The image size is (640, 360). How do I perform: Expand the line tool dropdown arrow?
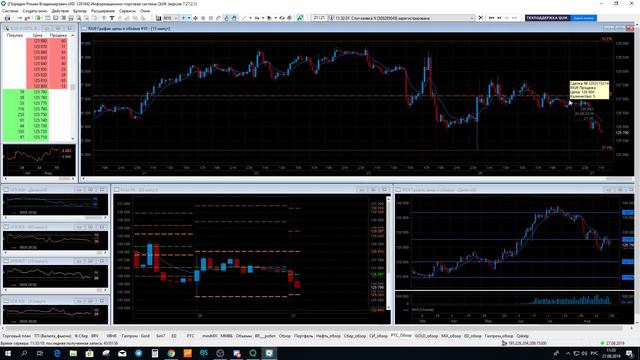(x=250, y=18)
